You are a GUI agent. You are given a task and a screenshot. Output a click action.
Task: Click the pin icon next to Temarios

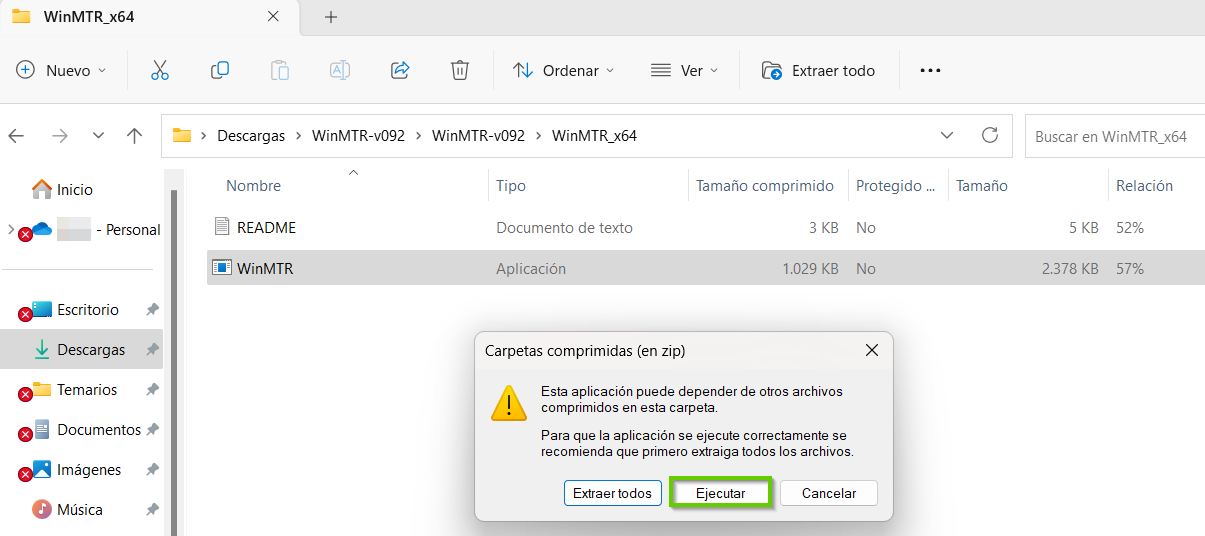pos(152,390)
